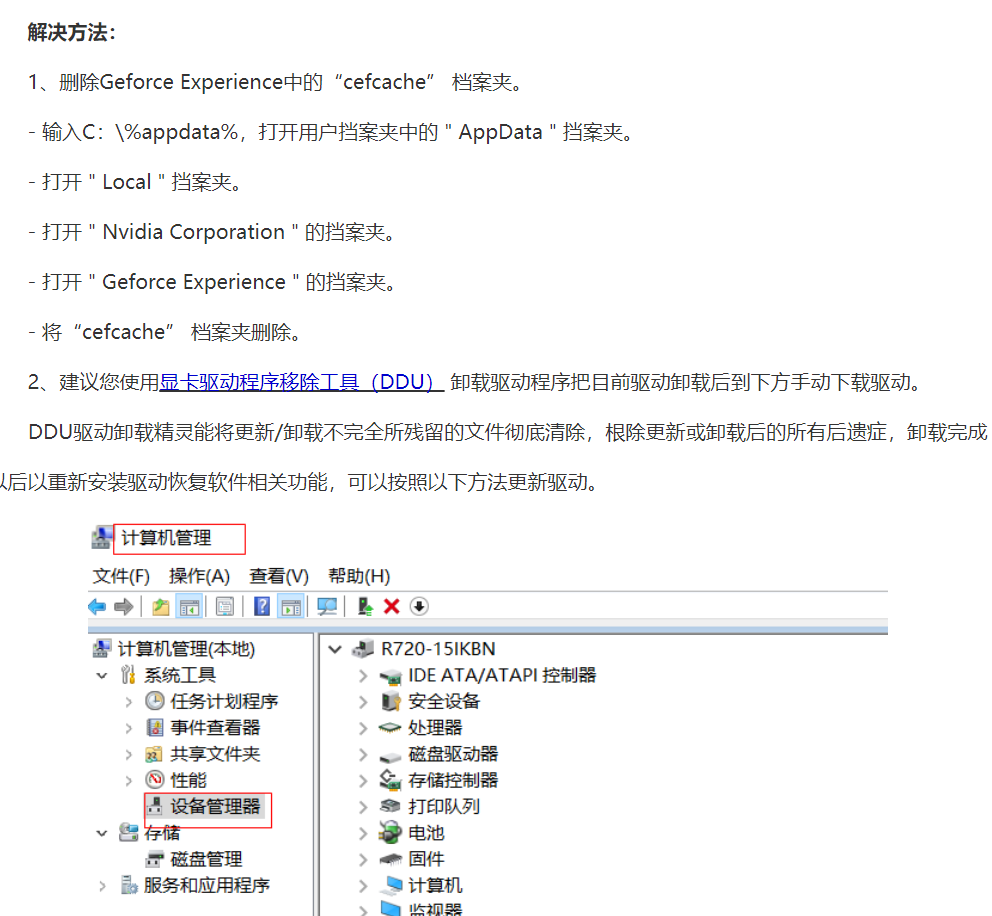Expand the 安全设备 category
This screenshot has width=992, height=916.
pyautogui.click(x=363, y=702)
